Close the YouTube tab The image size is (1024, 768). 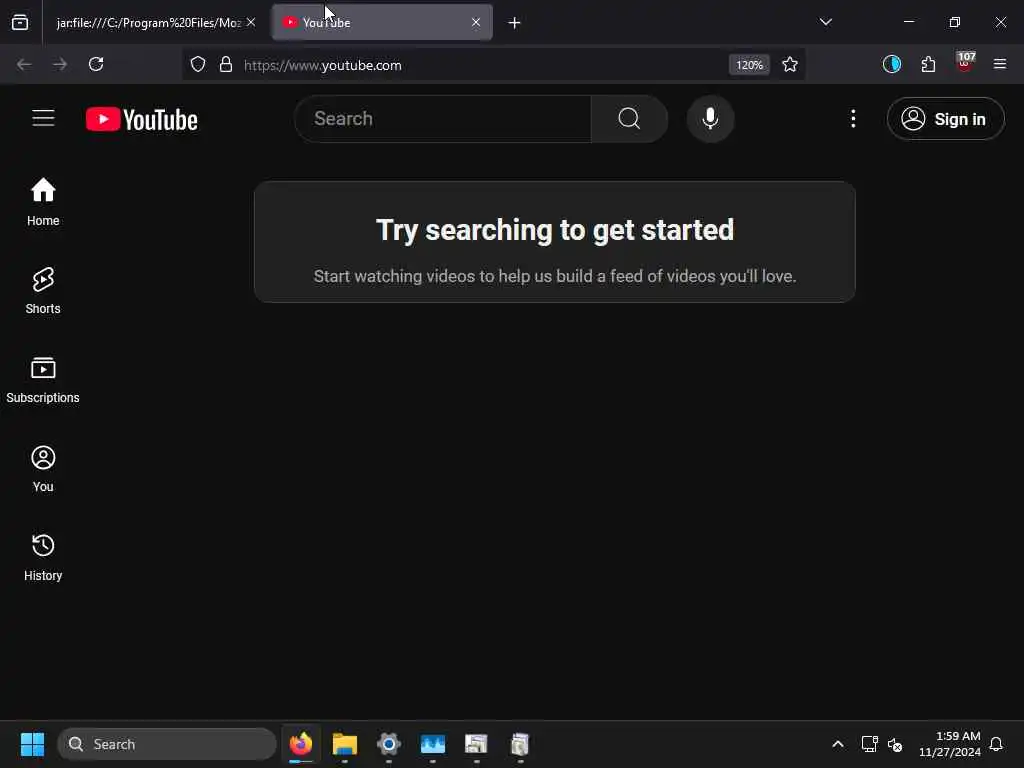(x=476, y=22)
